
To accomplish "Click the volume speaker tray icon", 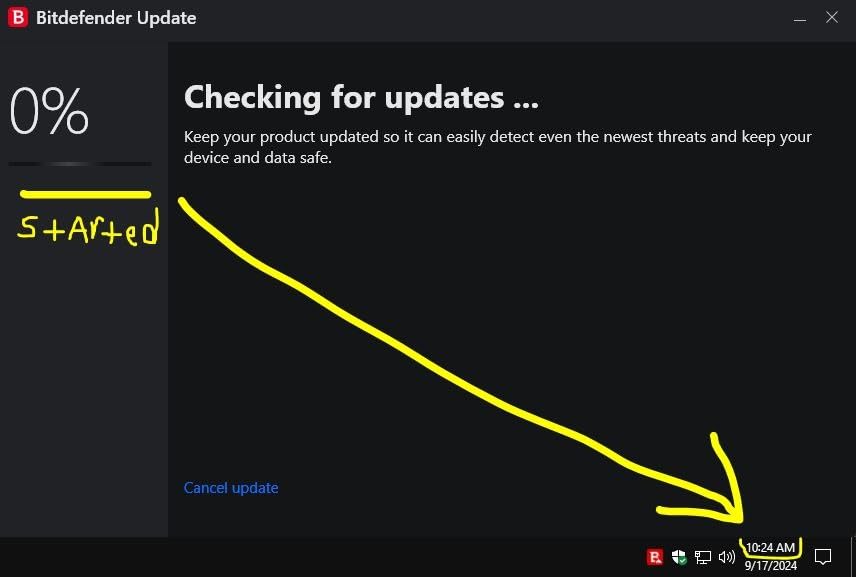I will [x=727, y=557].
